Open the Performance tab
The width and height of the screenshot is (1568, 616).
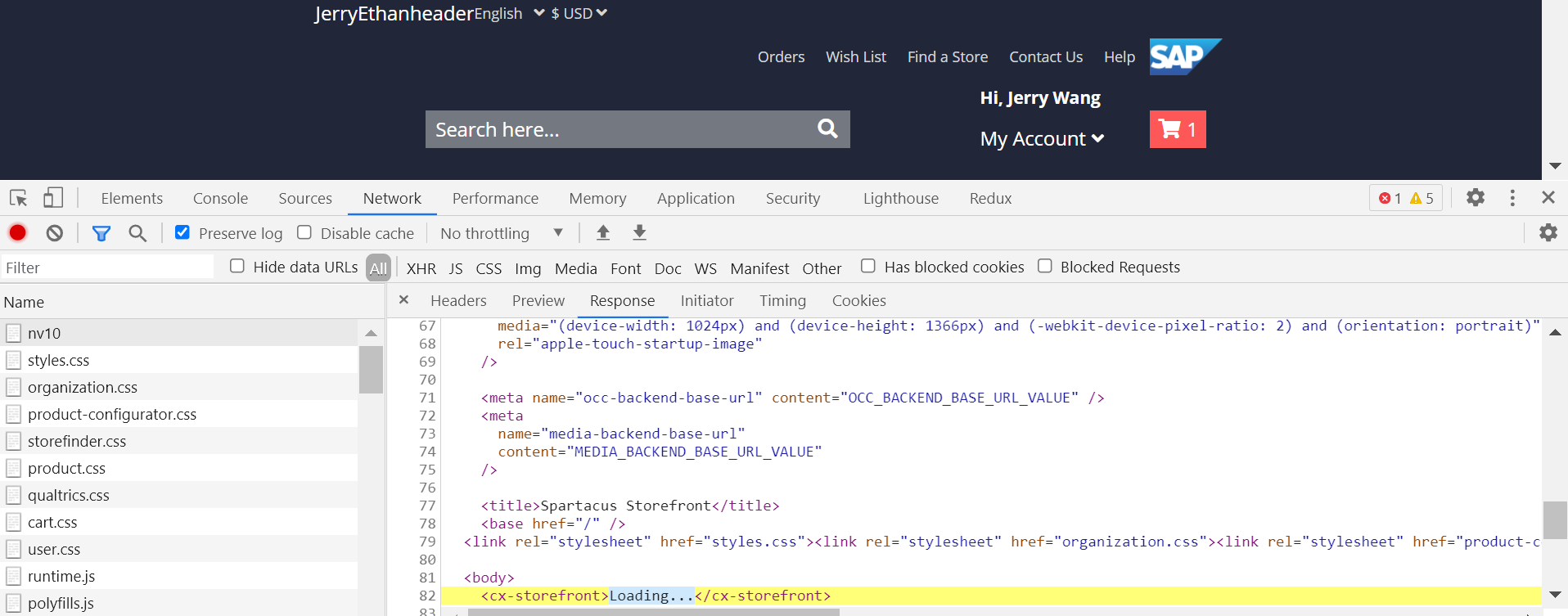(495, 198)
